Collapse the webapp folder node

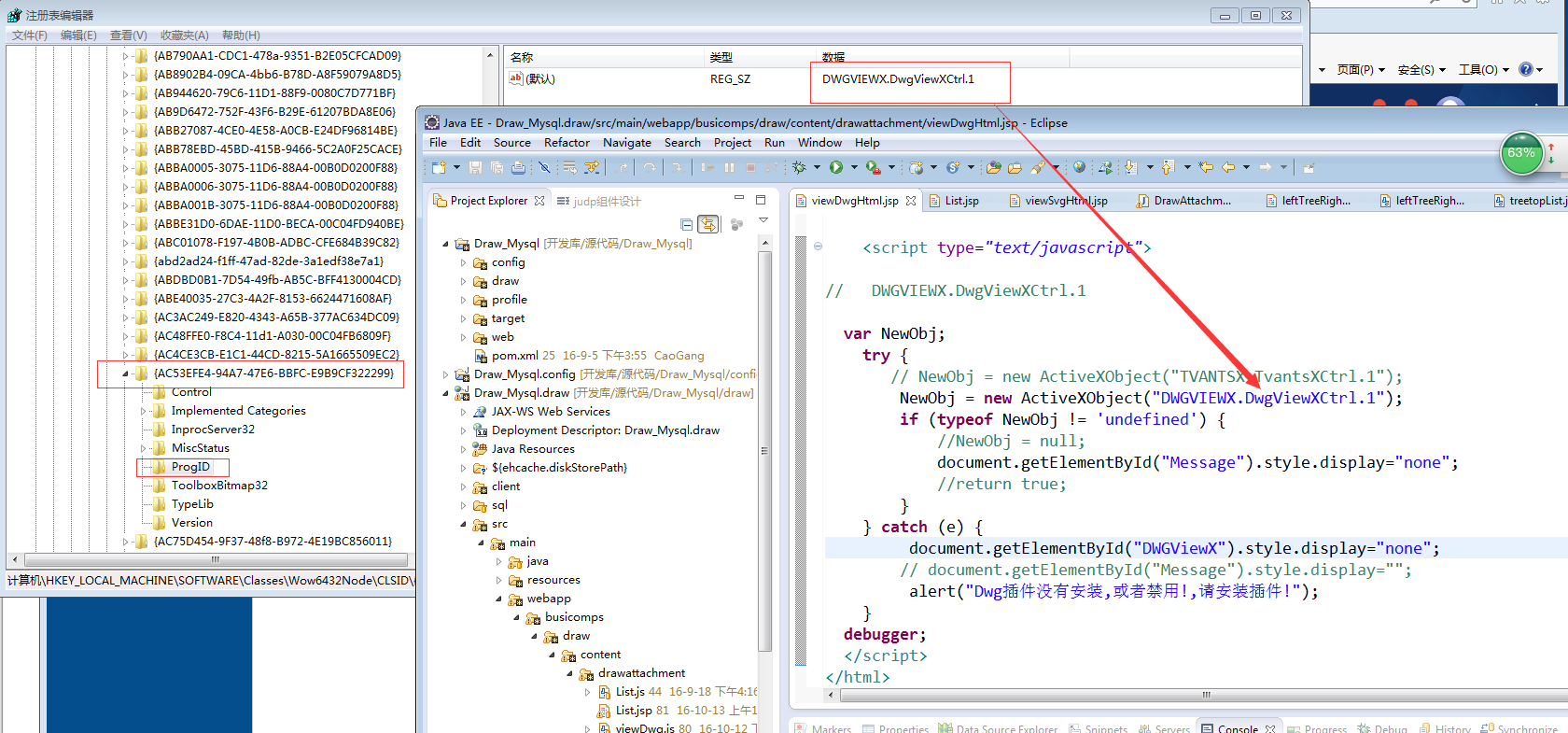[x=498, y=599]
